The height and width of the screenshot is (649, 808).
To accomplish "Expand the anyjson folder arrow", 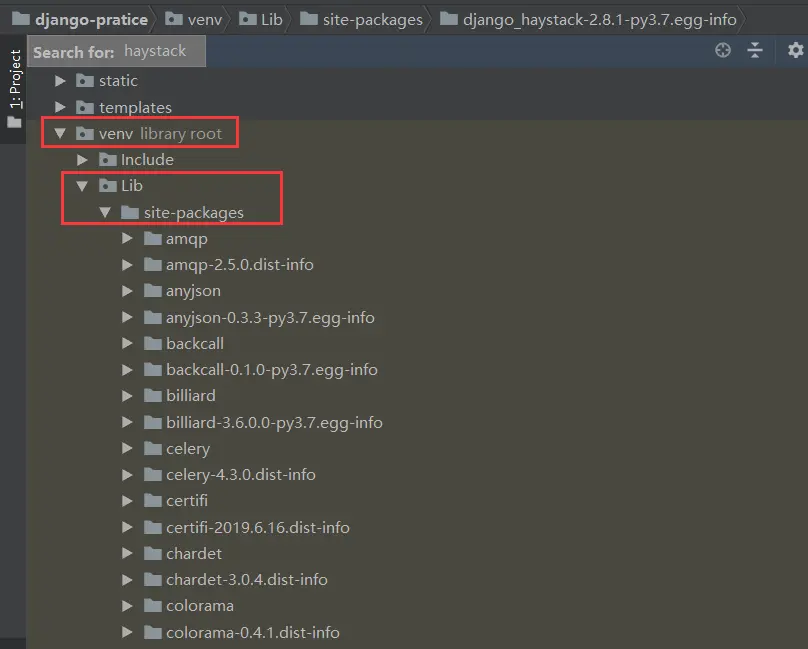I will 127,291.
